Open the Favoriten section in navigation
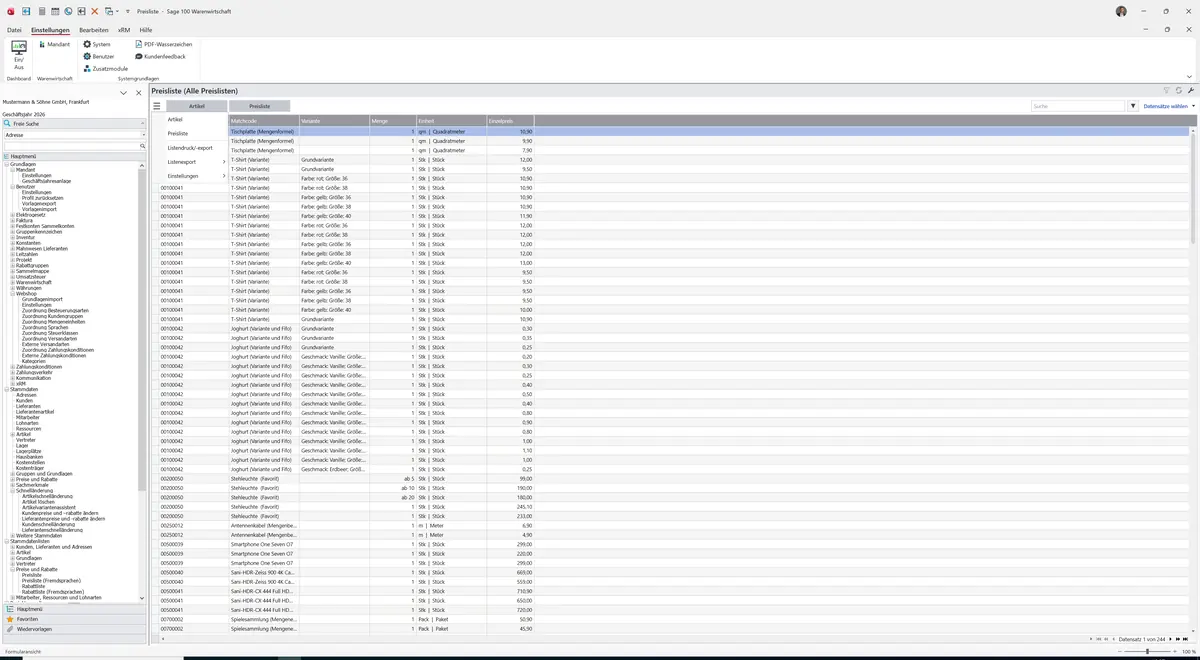Image resolution: width=1200 pixels, height=660 pixels. (73, 619)
